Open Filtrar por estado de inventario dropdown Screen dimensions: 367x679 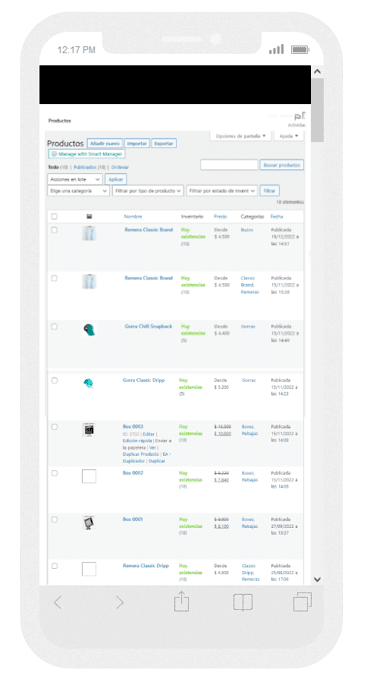pyautogui.click(x=222, y=191)
